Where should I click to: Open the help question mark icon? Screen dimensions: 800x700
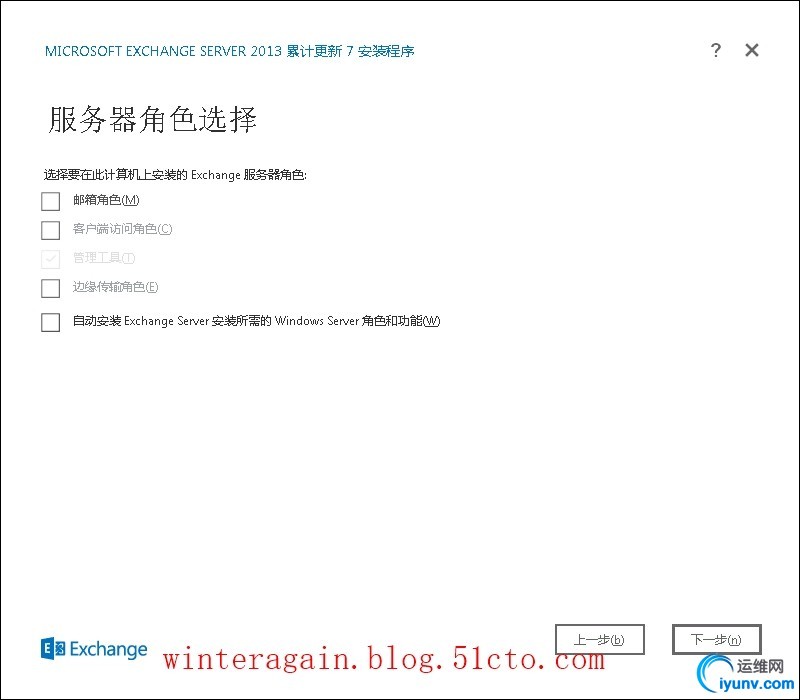tap(715, 50)
